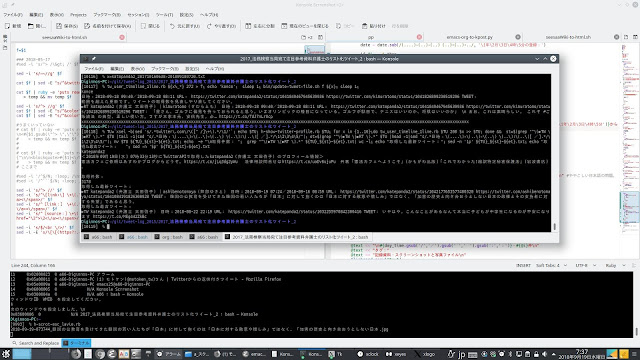The height and width of the screenshot is (360, 640).
Task: Switch to pp tab in Kate right pane
Action: pos(371,37)
